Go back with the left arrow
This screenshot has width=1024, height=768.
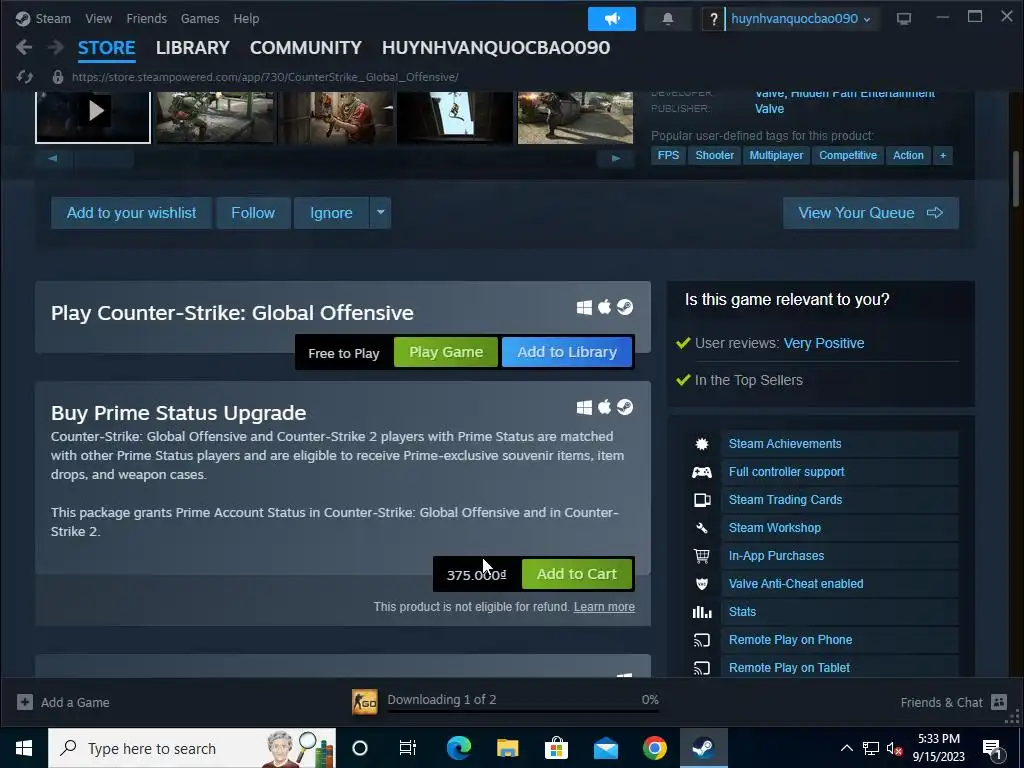(x=24, y=47)
